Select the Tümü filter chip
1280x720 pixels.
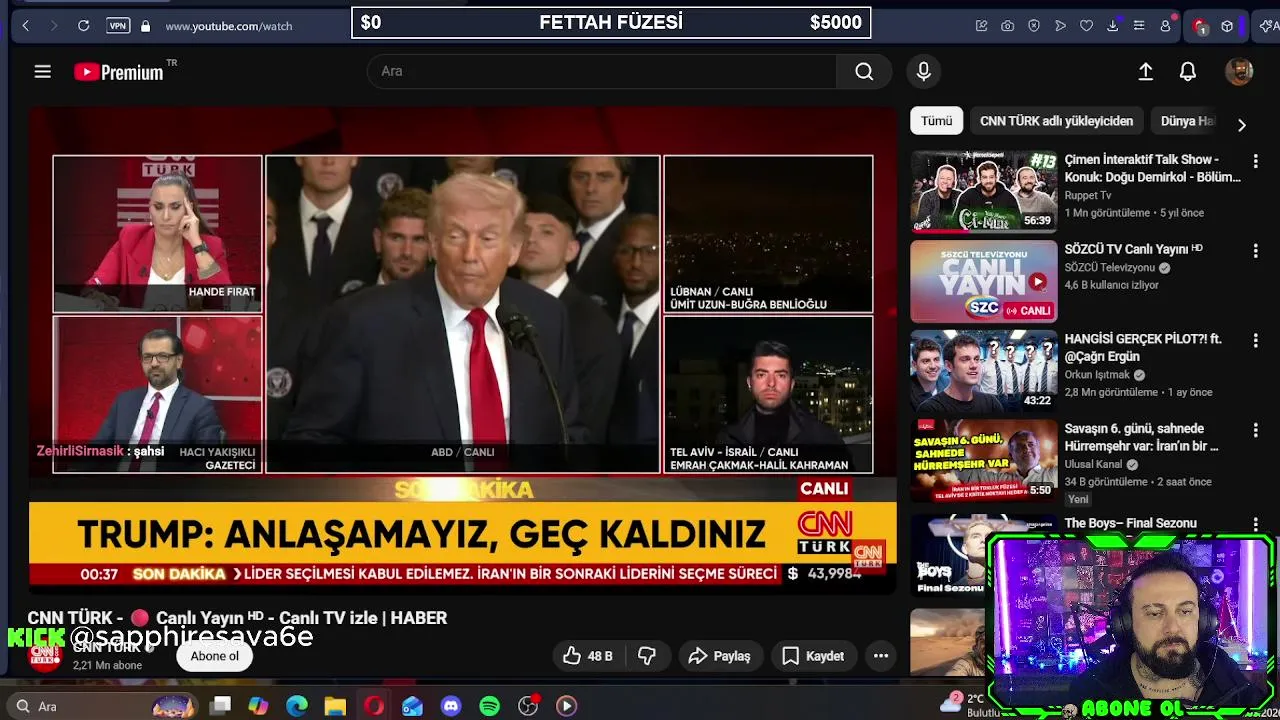pyautogui.click(x=937, y=121)
